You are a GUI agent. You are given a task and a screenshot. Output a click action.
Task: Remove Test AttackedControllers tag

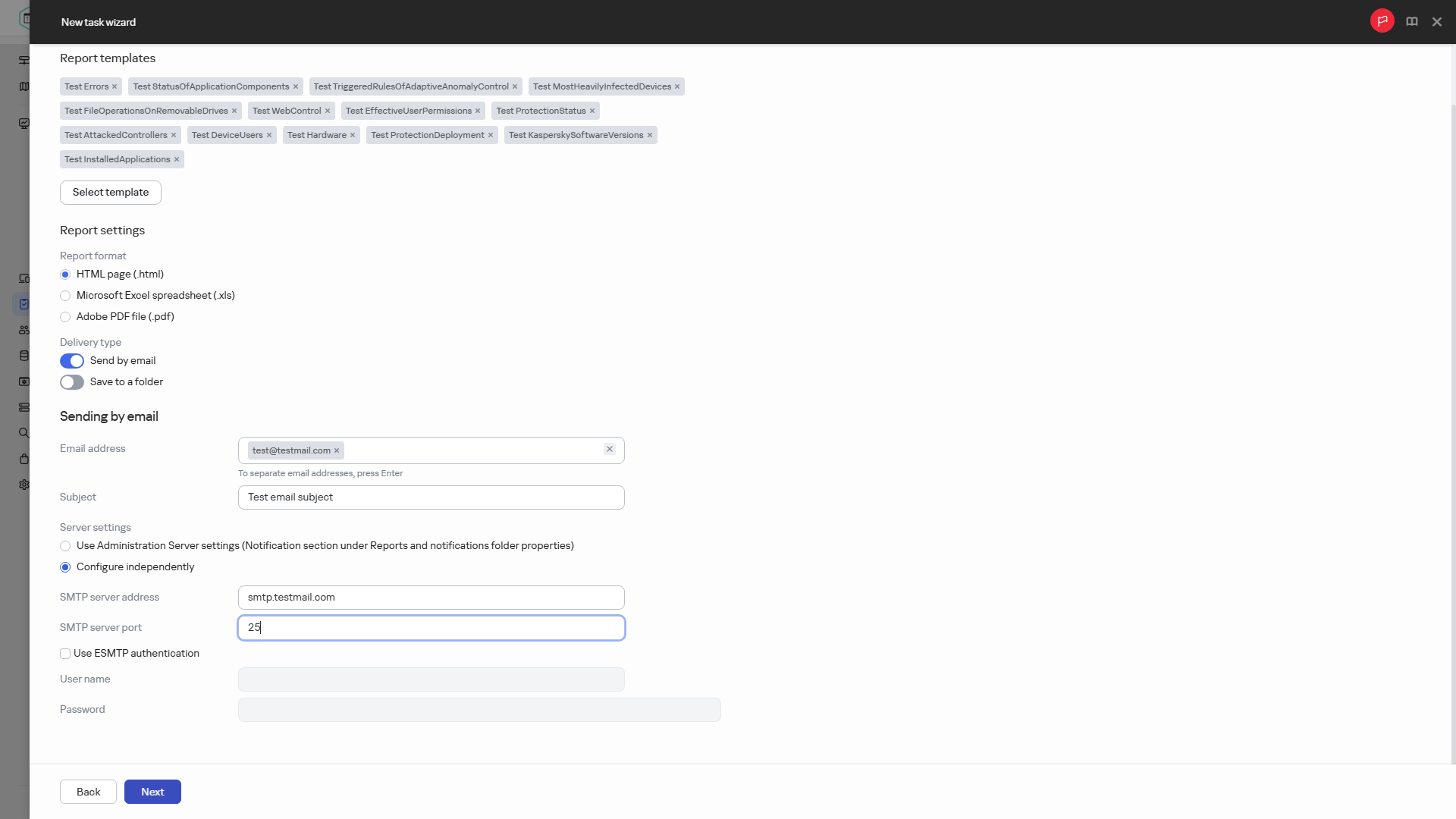(173, 136)
